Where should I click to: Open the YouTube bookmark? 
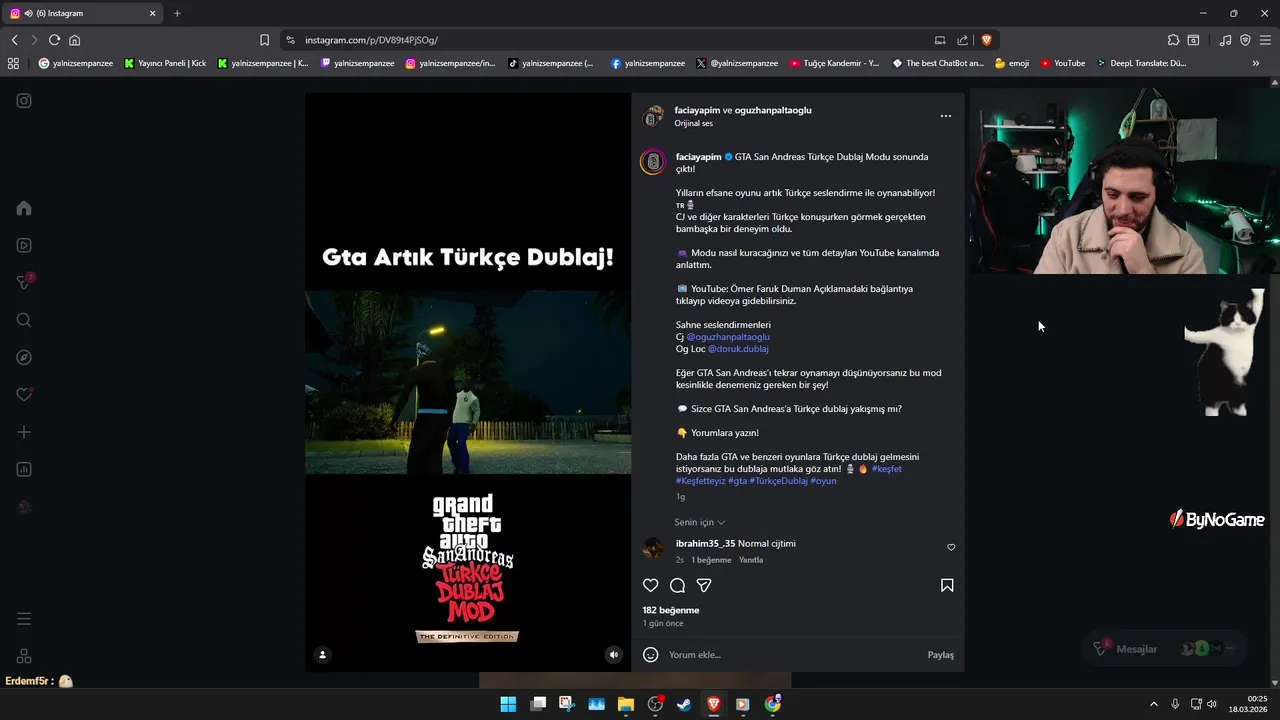pos(1062,63)
